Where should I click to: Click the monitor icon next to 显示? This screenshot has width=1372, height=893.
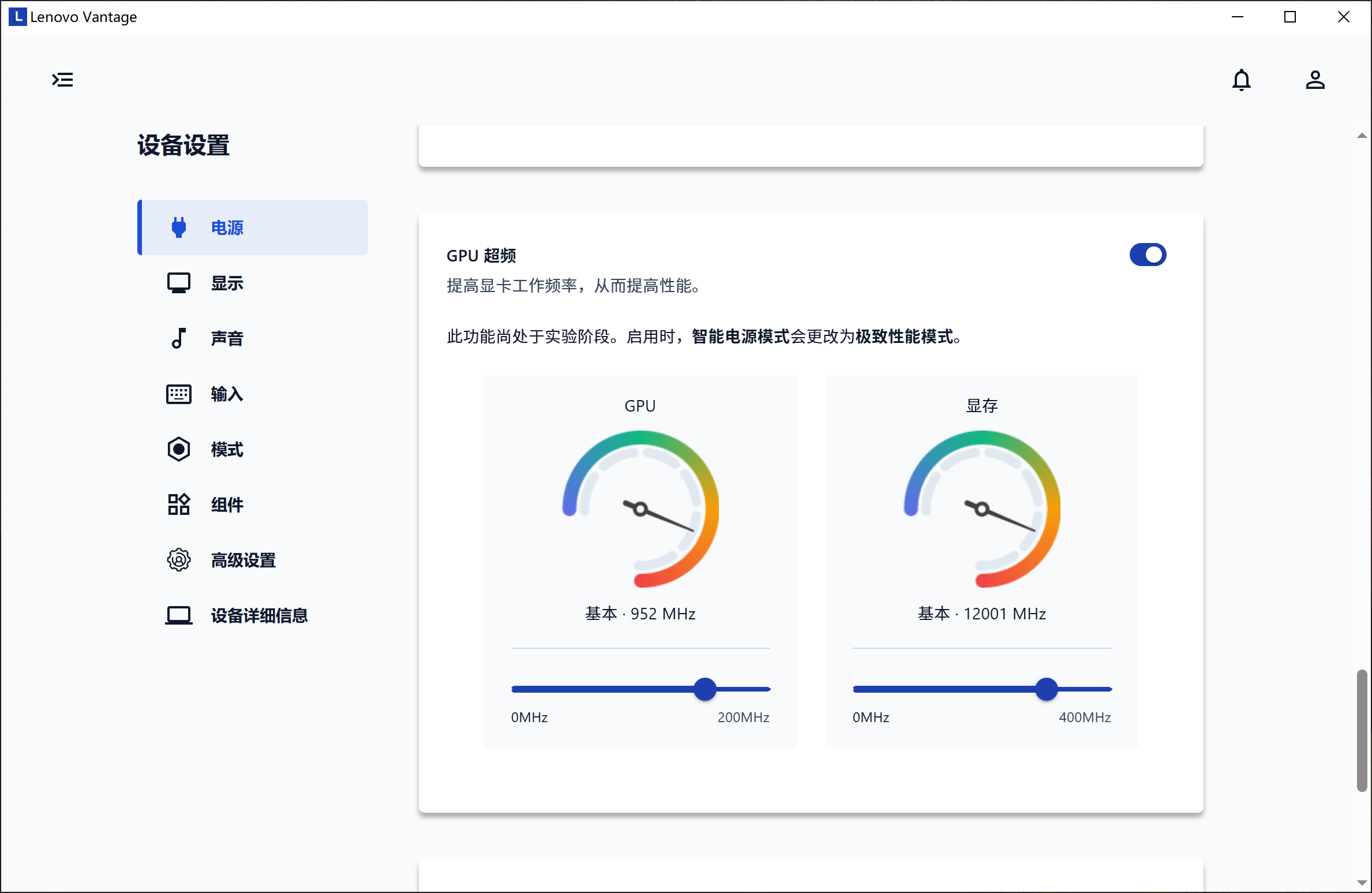179,283
